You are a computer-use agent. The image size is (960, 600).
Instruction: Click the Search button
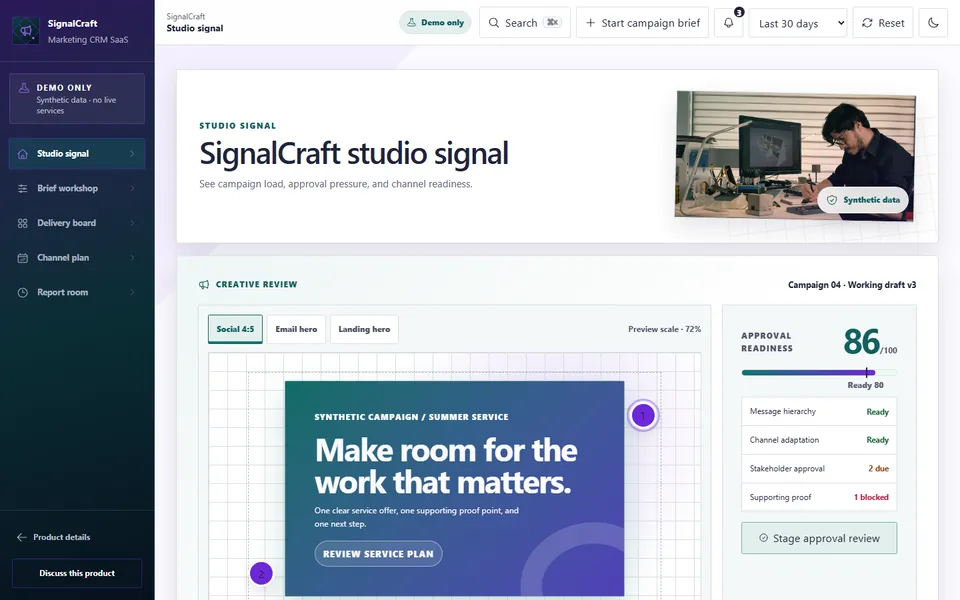coord(525,23)
